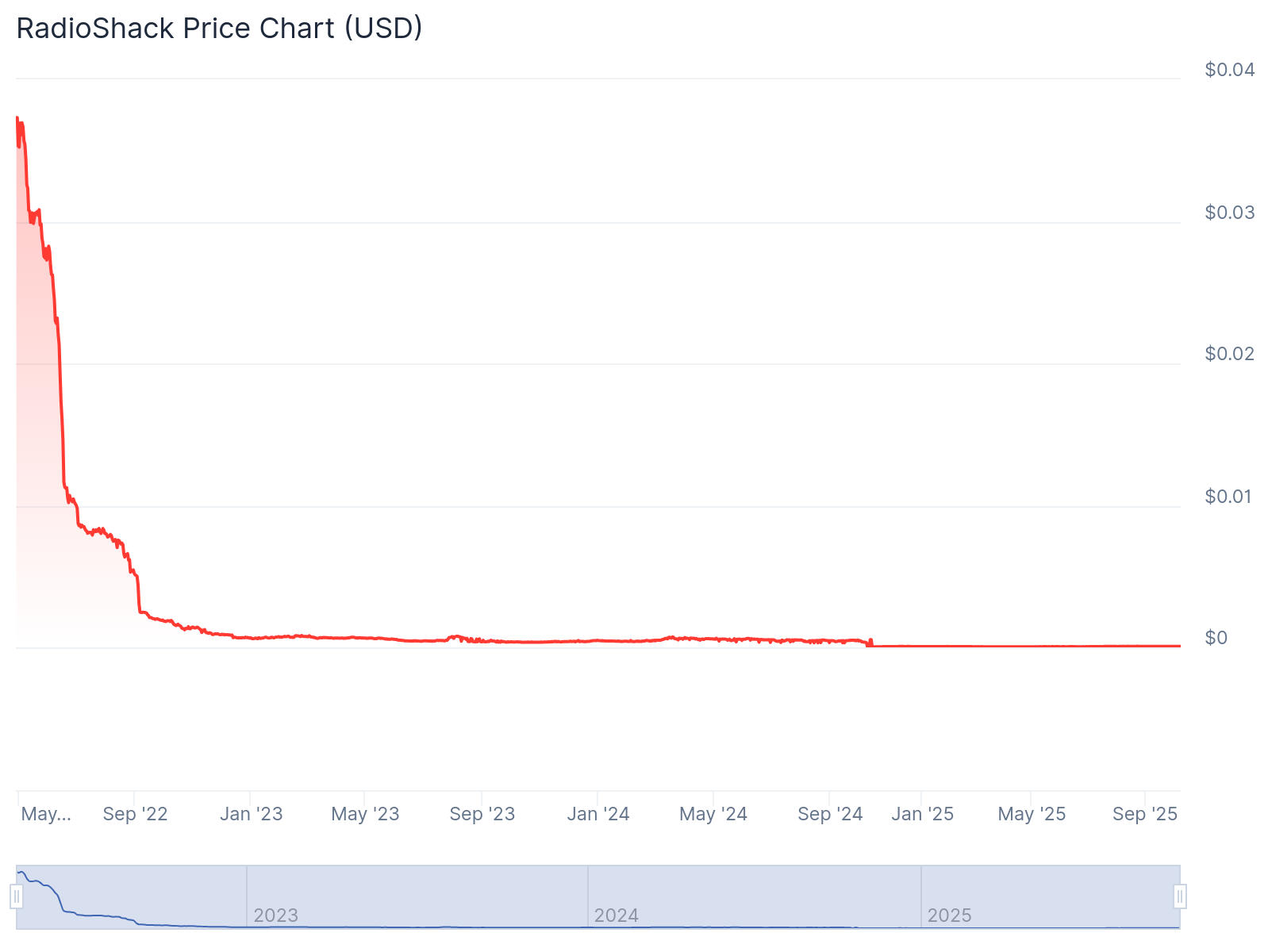This screenshot has width=1268, height=952.
Task: Click the May '23 x-axis label
Action: [x=365, y=814]
